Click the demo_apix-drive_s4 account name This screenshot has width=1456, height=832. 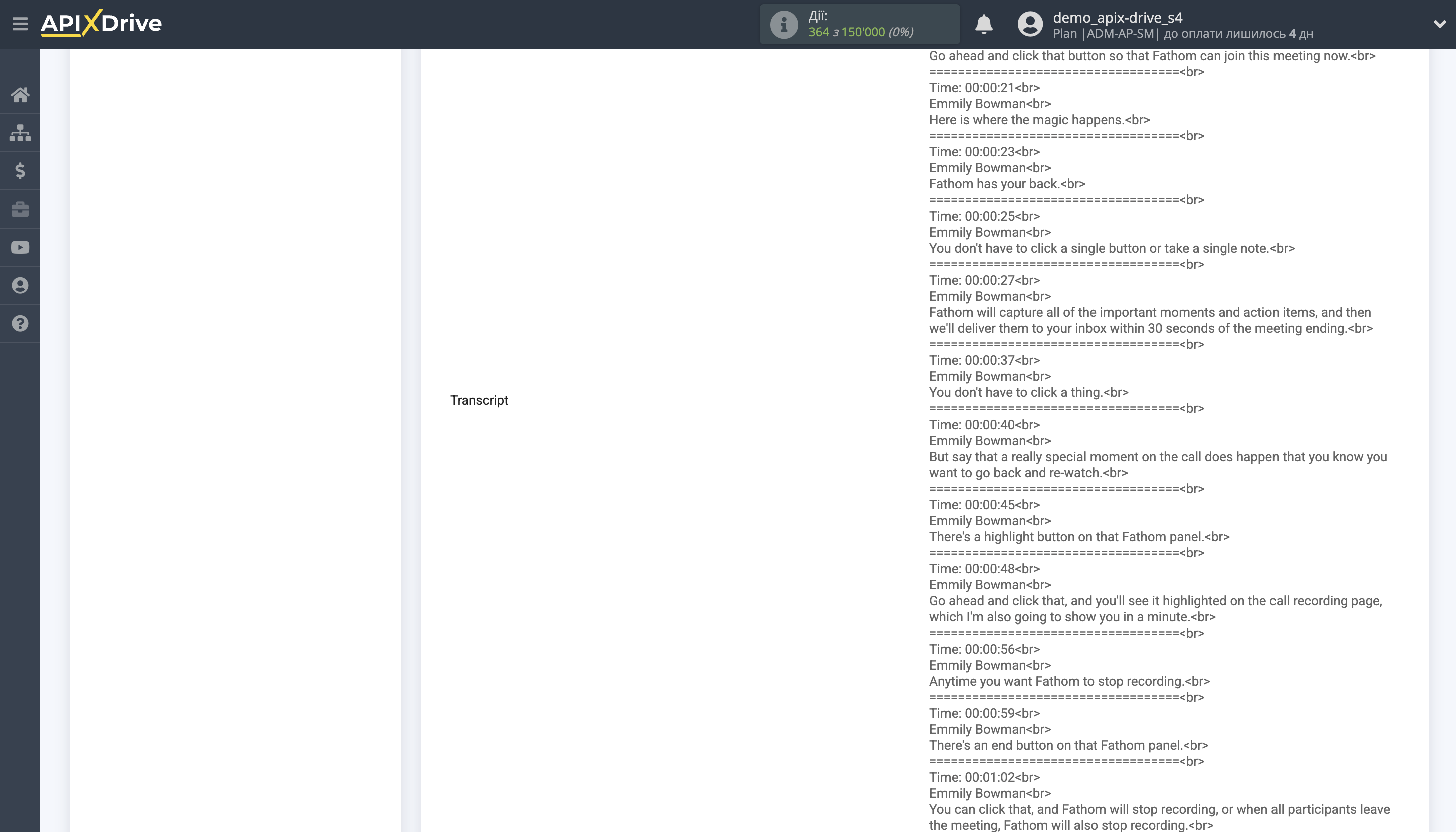coord(1117,17)
